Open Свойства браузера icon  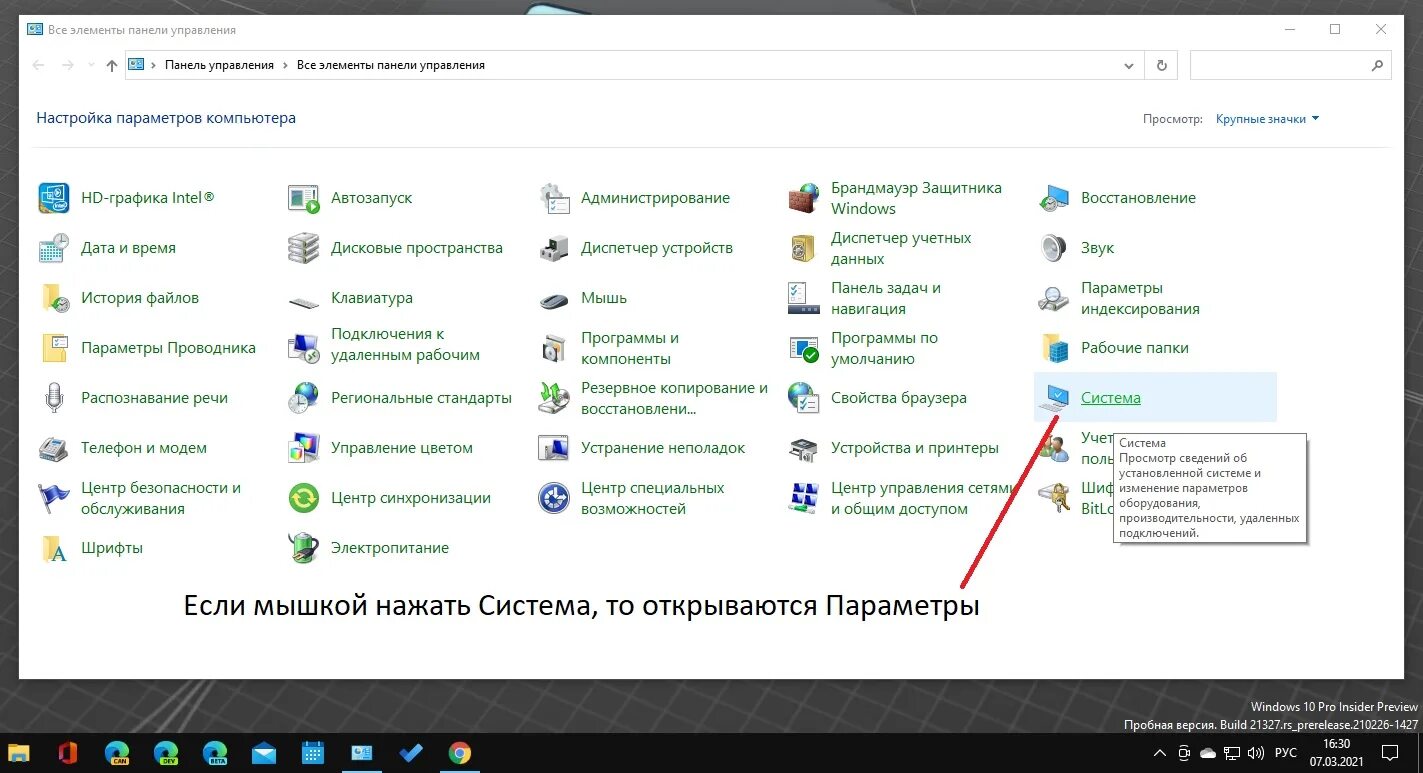(804, 398)
